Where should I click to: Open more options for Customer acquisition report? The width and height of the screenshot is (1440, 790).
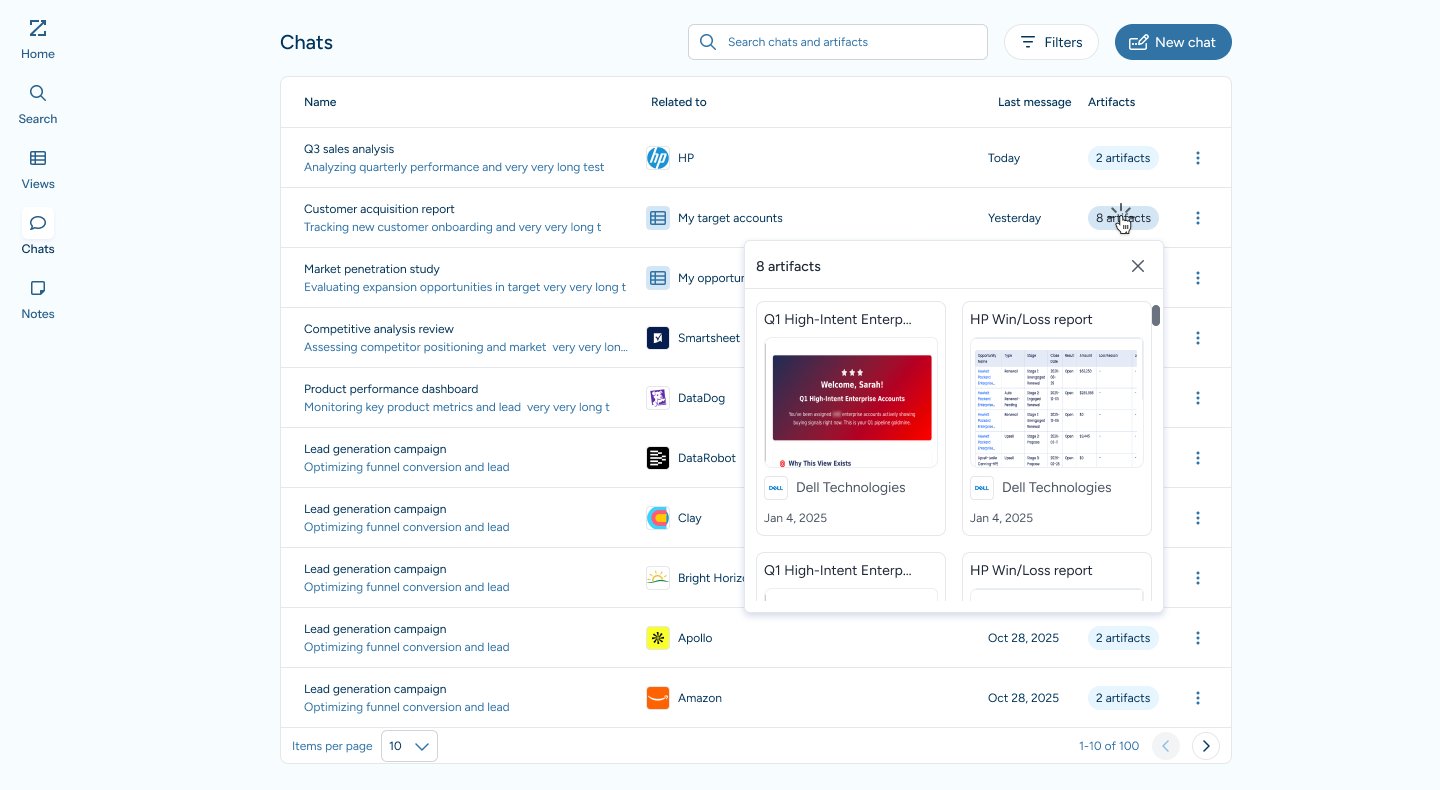1198,218
